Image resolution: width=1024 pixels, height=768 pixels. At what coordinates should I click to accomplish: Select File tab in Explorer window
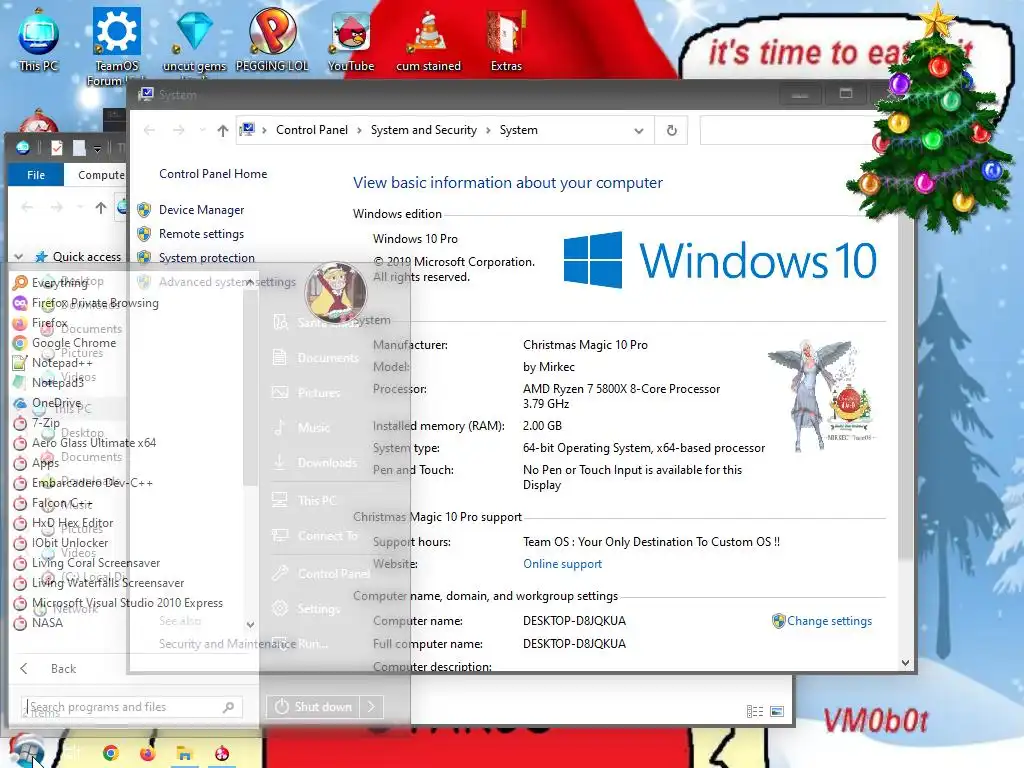[36, 174]
